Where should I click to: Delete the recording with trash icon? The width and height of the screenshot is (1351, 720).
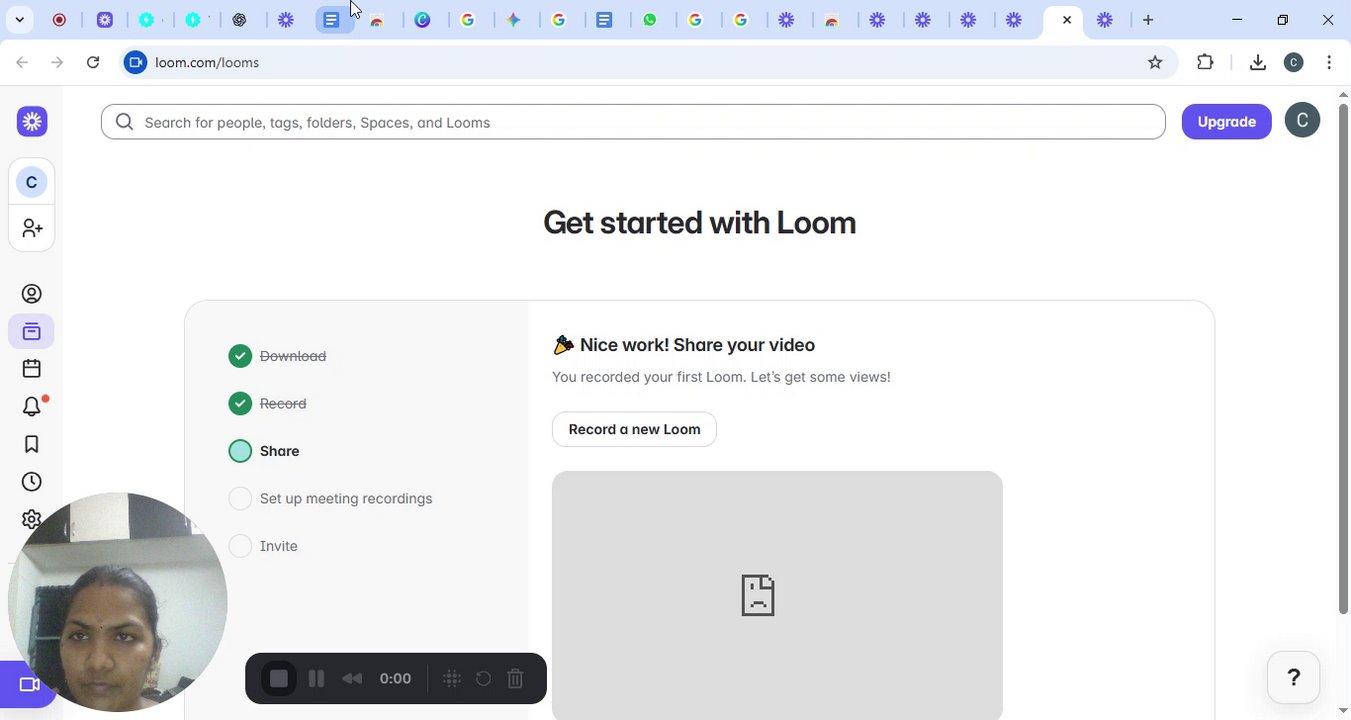515,679
